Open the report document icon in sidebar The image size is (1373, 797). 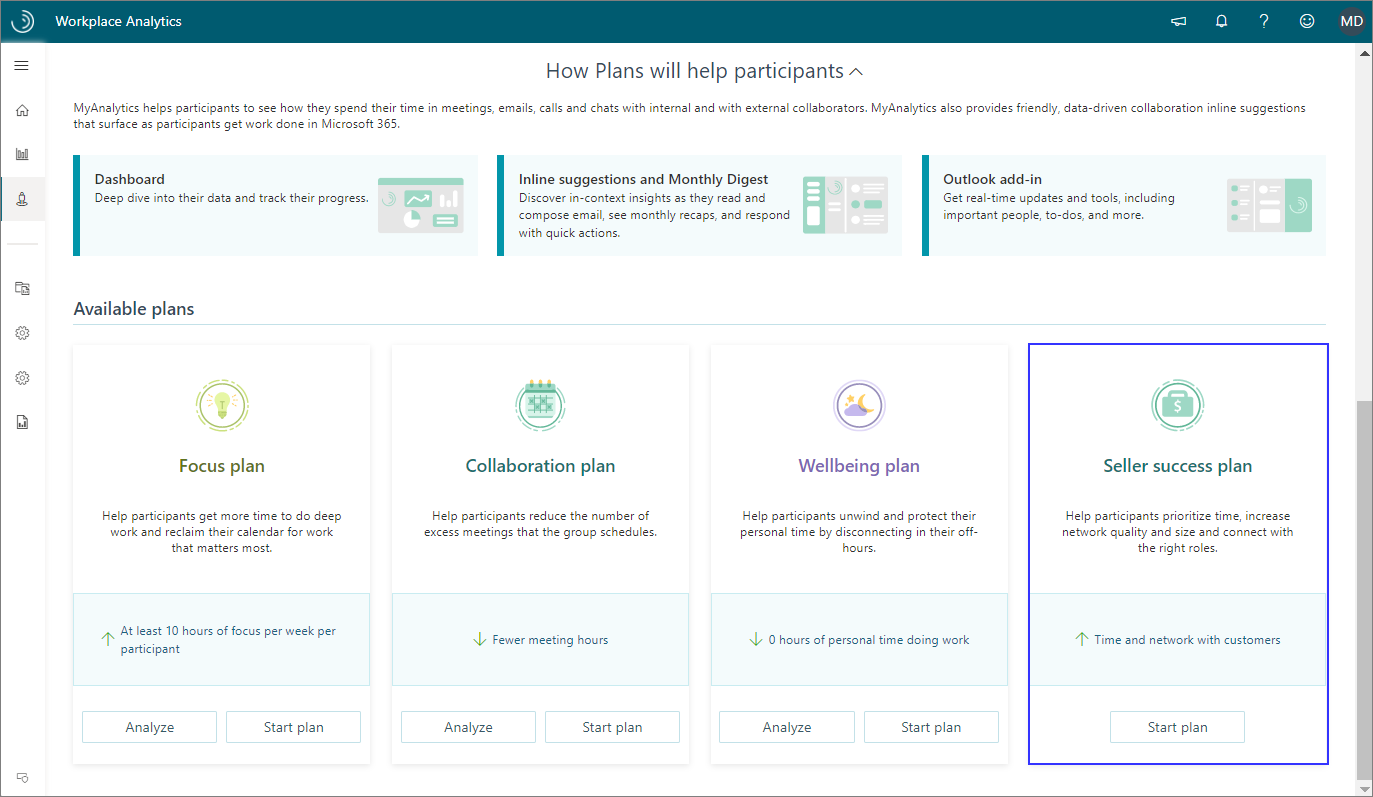coord(22,422)
